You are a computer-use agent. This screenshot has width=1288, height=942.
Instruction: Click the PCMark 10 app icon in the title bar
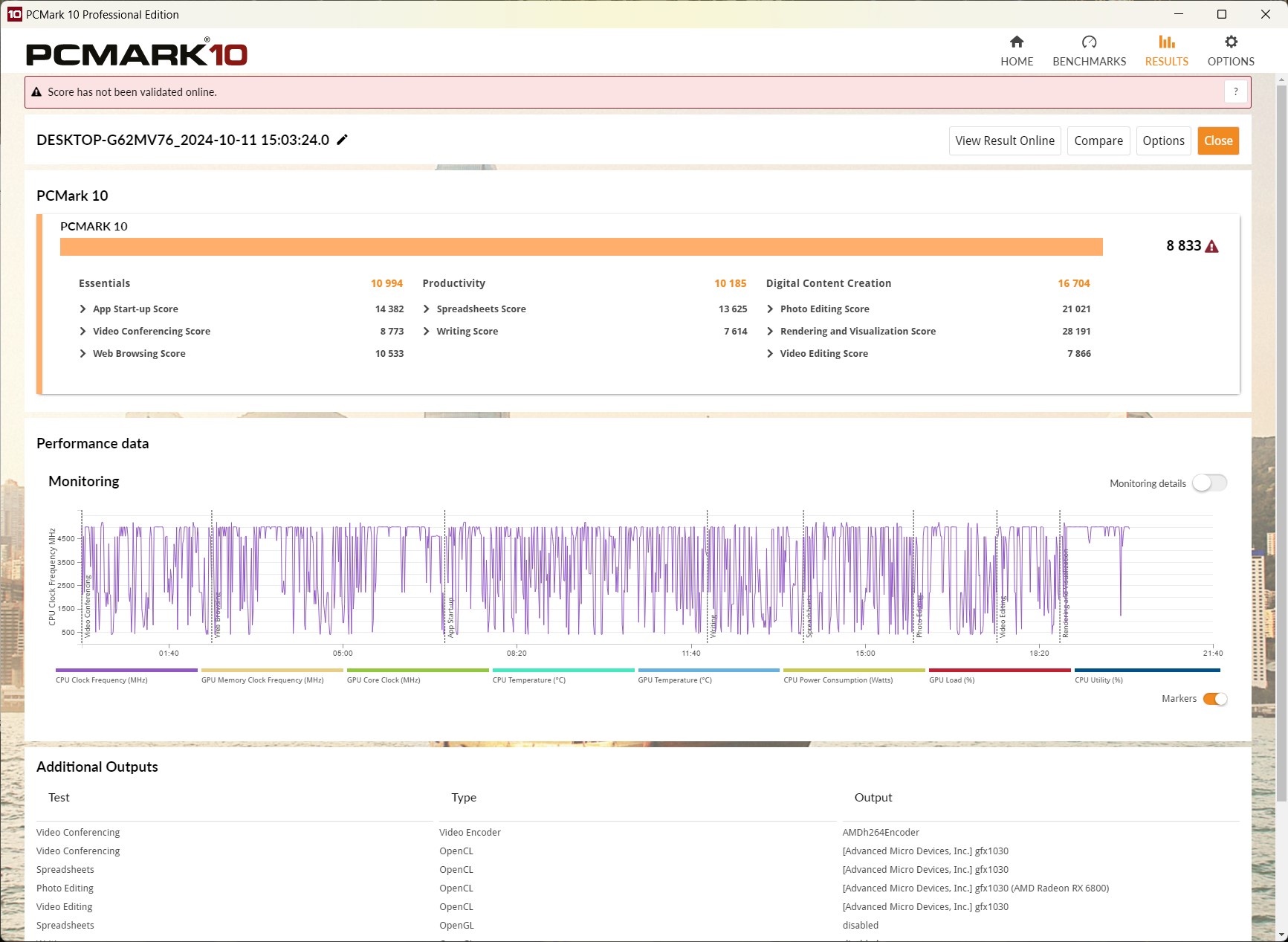click(14, 14)
